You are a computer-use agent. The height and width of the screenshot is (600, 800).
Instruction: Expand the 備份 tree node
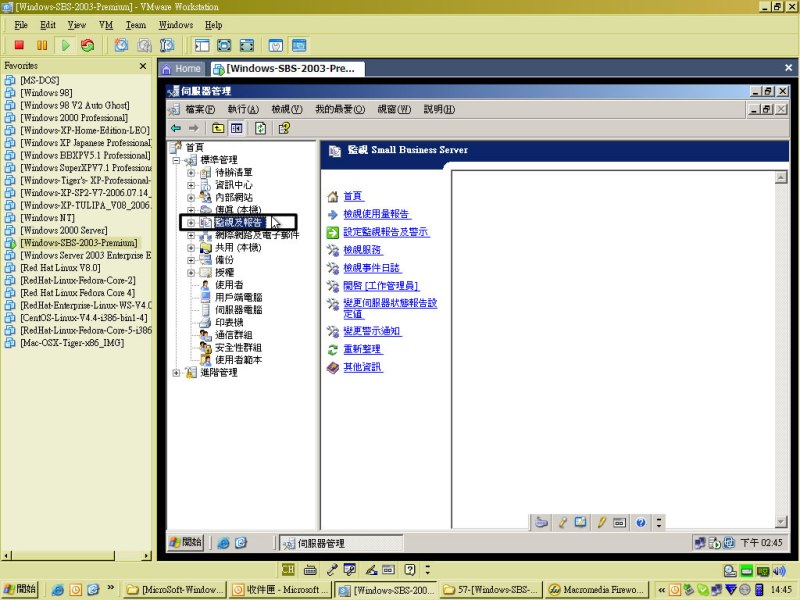191,260
